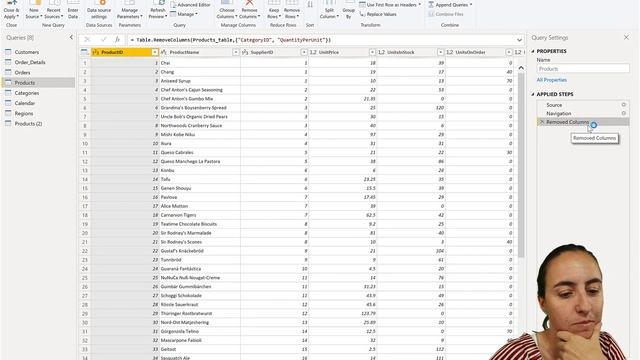
Task: Click the Tofu product name cell
Action: (x=199, y=179)
